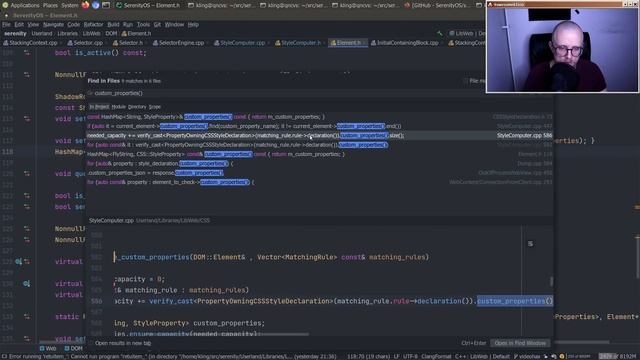This screenshot has height=360, width=640.
Task: Enable Open results in new tab checkbox
Action: (91, 343)
